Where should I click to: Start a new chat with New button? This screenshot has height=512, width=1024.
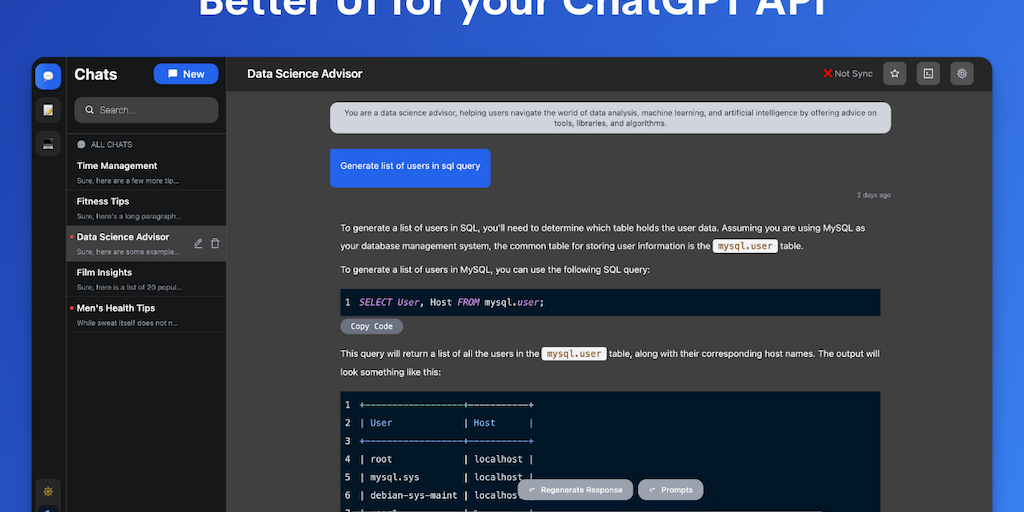[x=186, y=74]
